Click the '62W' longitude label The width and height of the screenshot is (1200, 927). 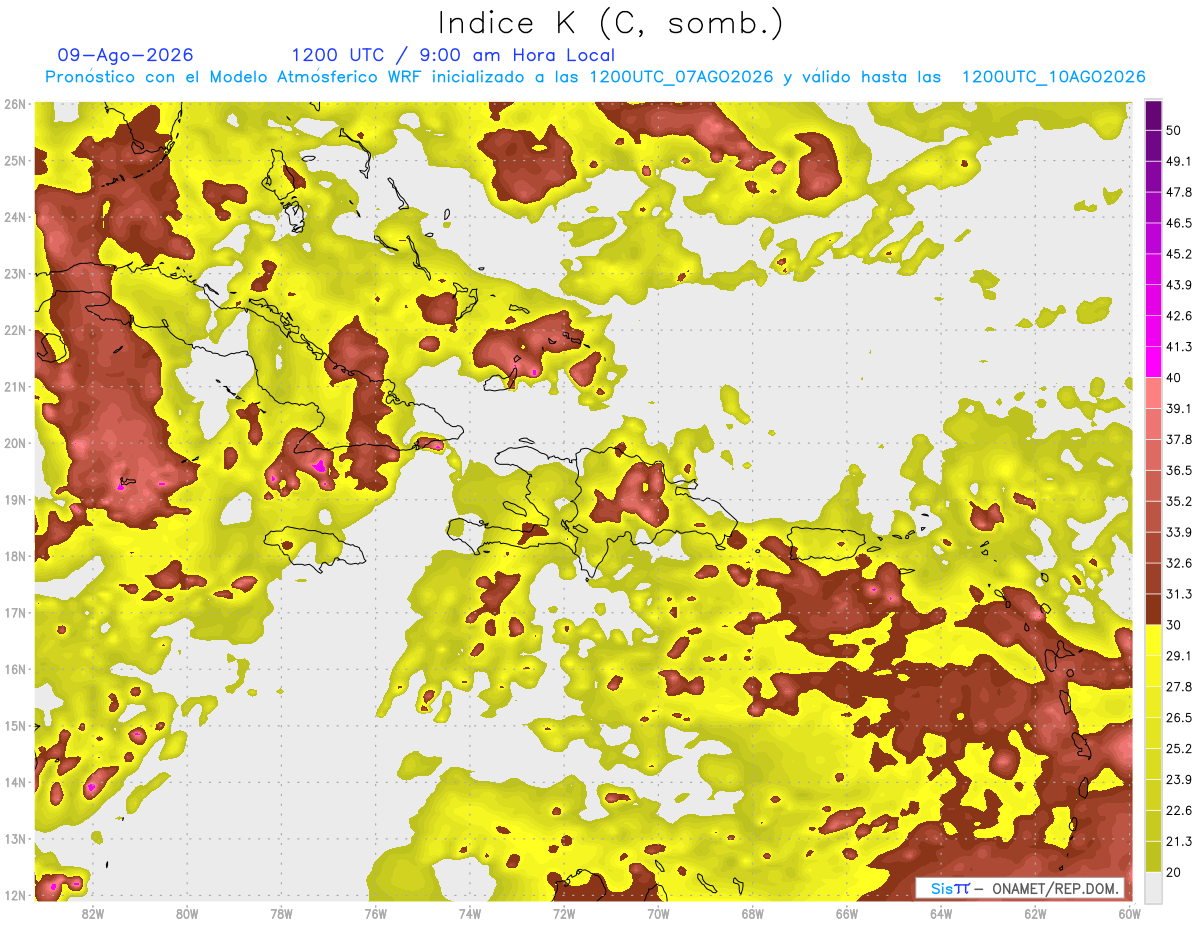tap(1035, 914)
